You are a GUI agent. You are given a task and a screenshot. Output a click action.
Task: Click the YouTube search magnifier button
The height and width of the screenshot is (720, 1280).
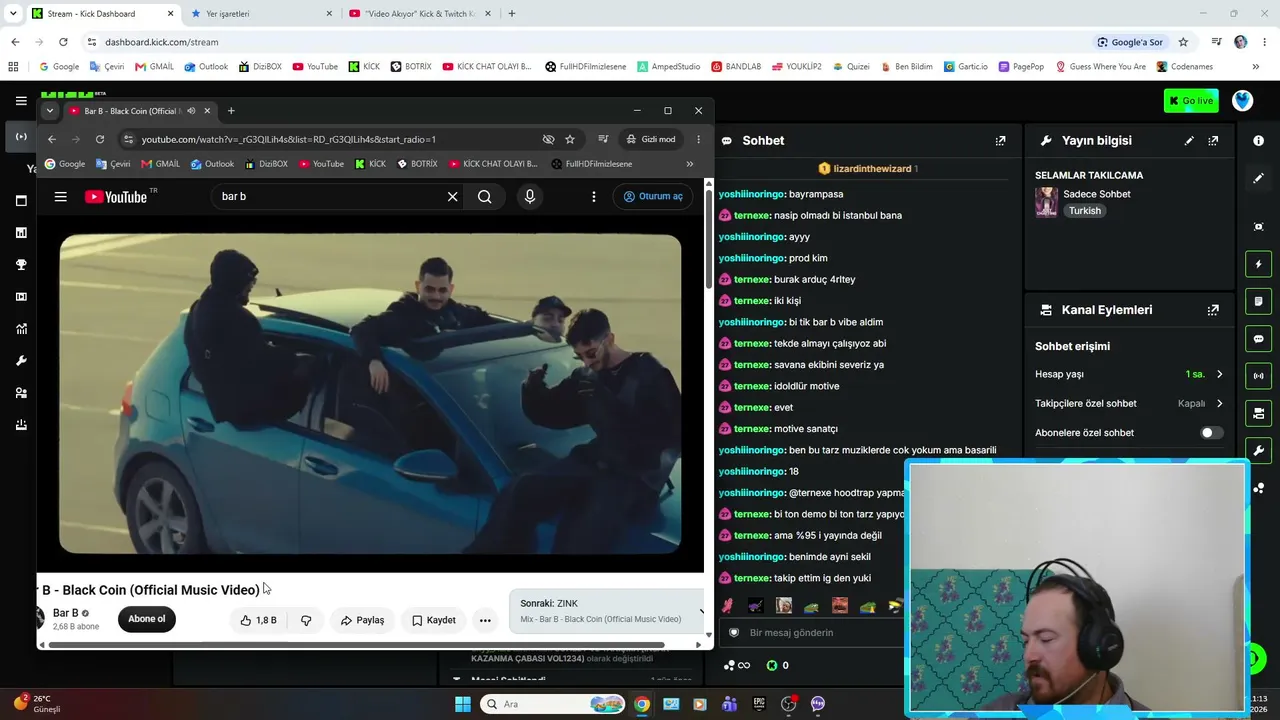(485, 197)
